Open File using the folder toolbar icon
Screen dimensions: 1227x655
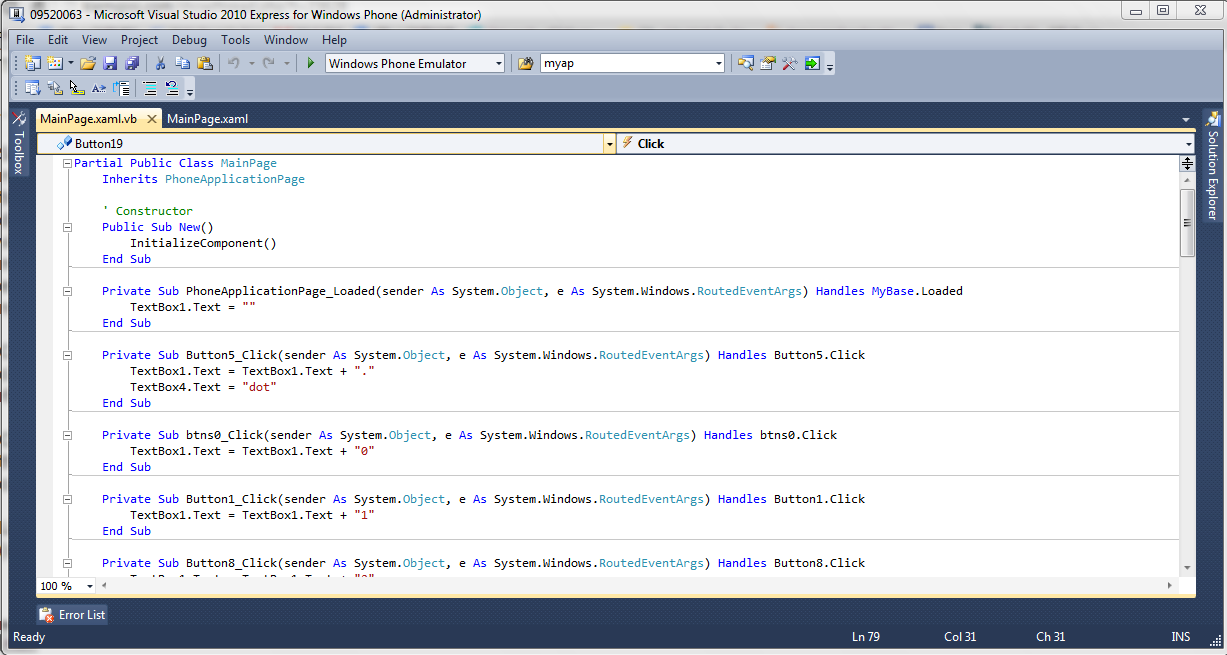(88, 64)
